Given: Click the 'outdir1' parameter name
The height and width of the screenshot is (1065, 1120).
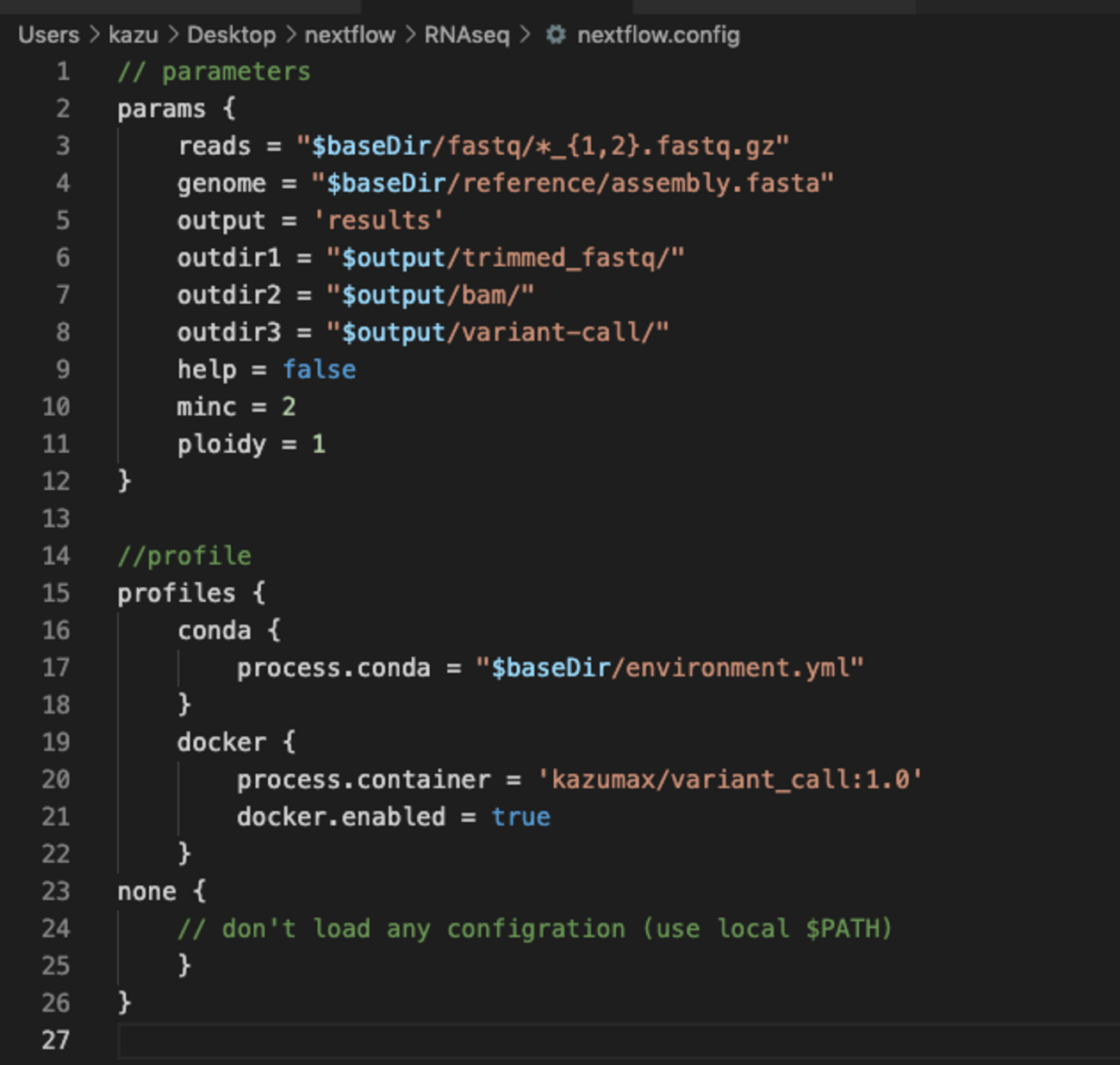Looking at the screenshot, I should coord(229,258).
